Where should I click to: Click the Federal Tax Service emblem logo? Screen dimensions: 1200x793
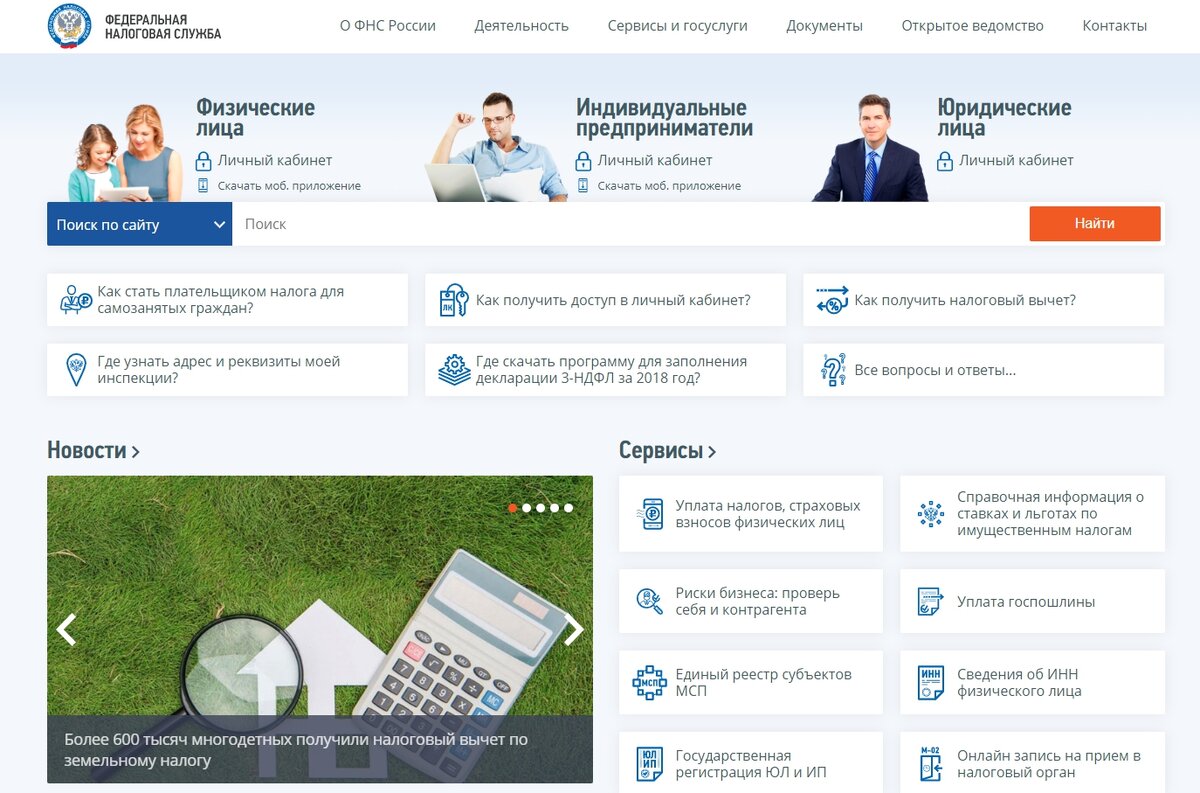point(69,26)
